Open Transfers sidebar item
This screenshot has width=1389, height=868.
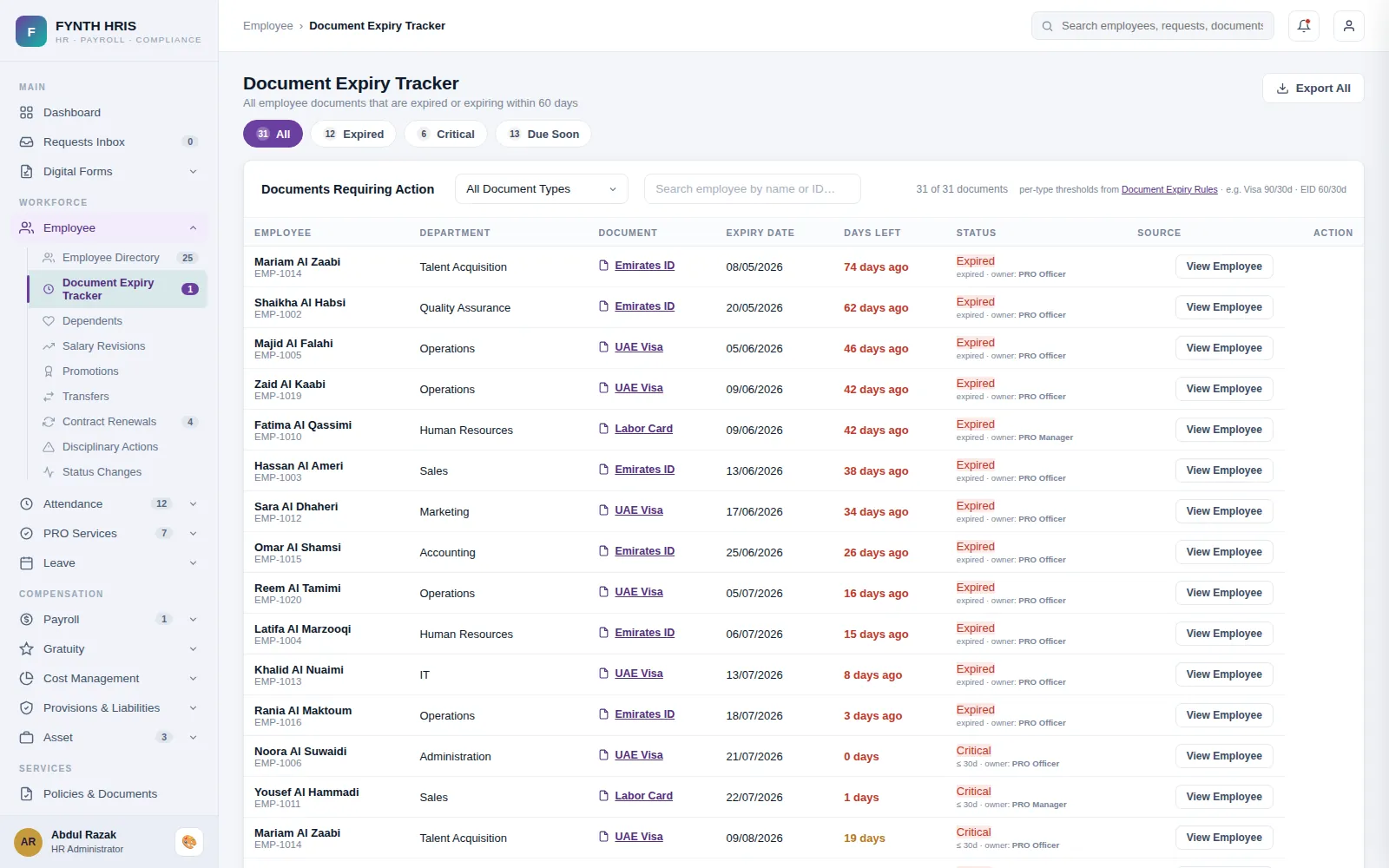pyautogui.click(x=118, y=397)
